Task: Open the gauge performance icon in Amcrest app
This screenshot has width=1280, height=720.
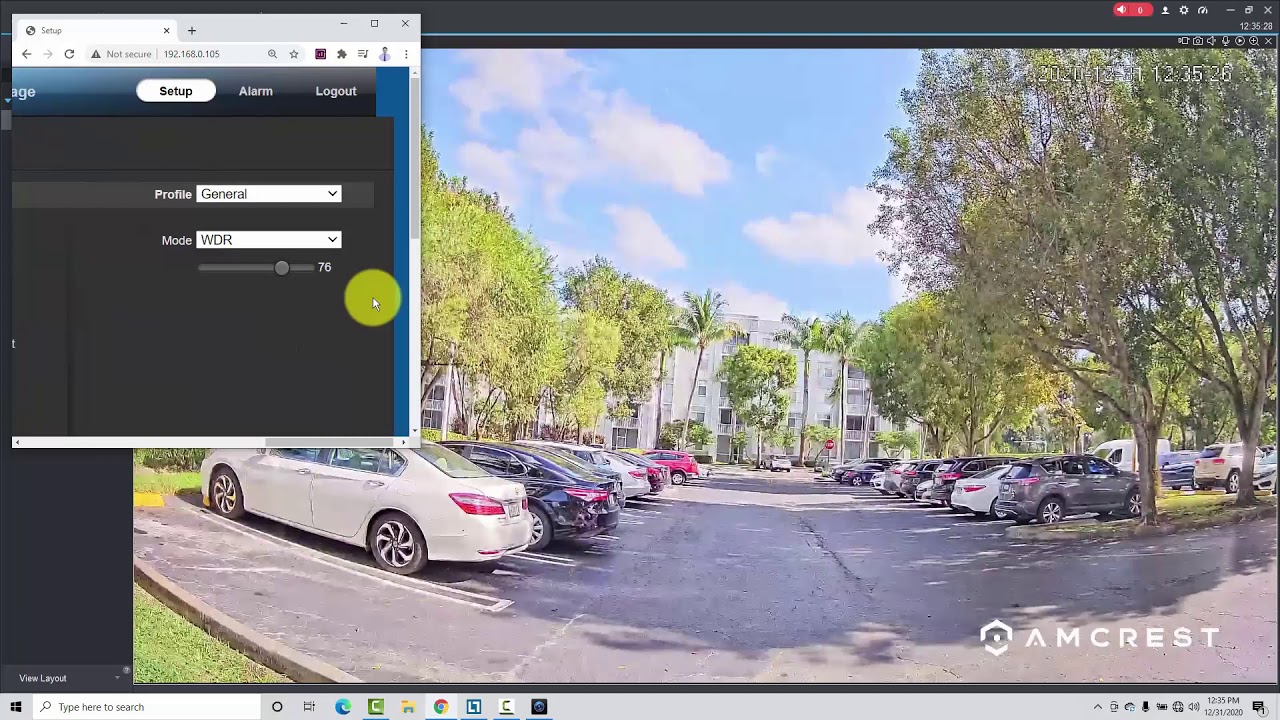Action: pos(1203,10)
